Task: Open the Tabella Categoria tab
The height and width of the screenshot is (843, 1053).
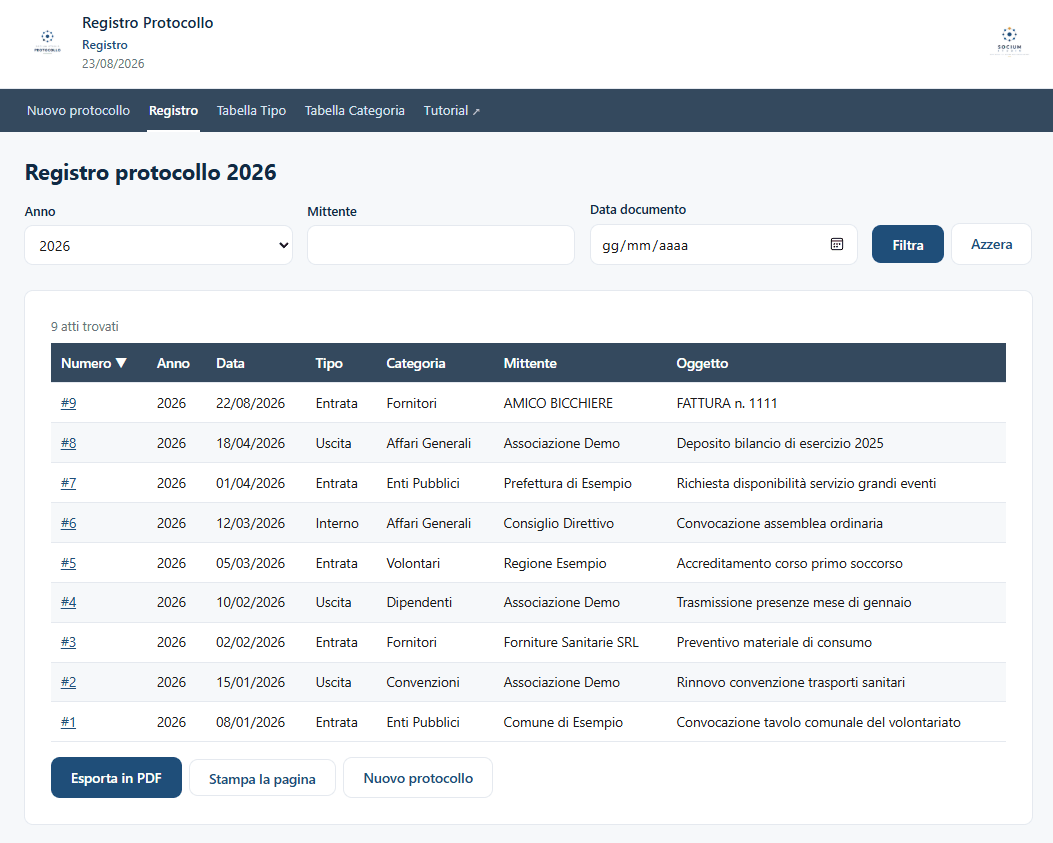Action: click(x=355, y=111)
